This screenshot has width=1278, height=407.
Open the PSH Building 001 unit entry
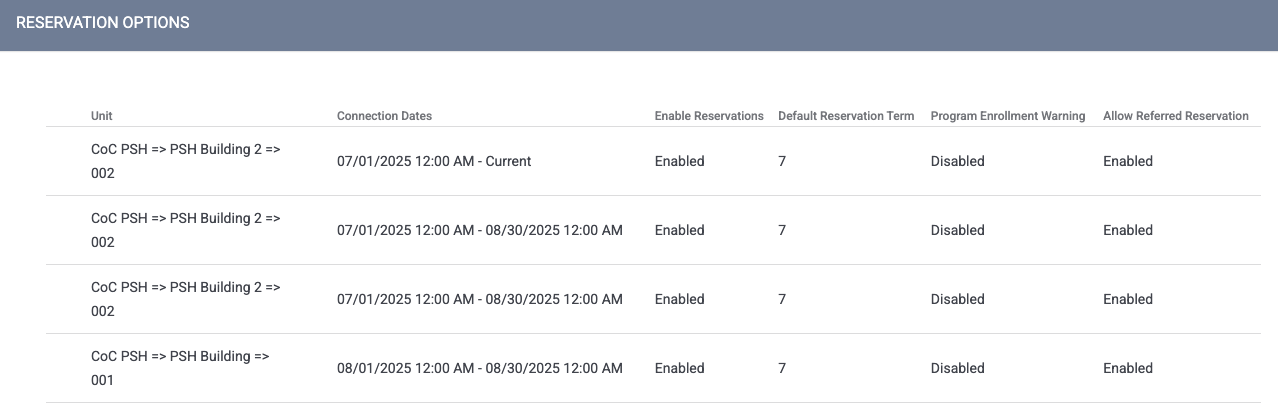click(x=180, y=368)
